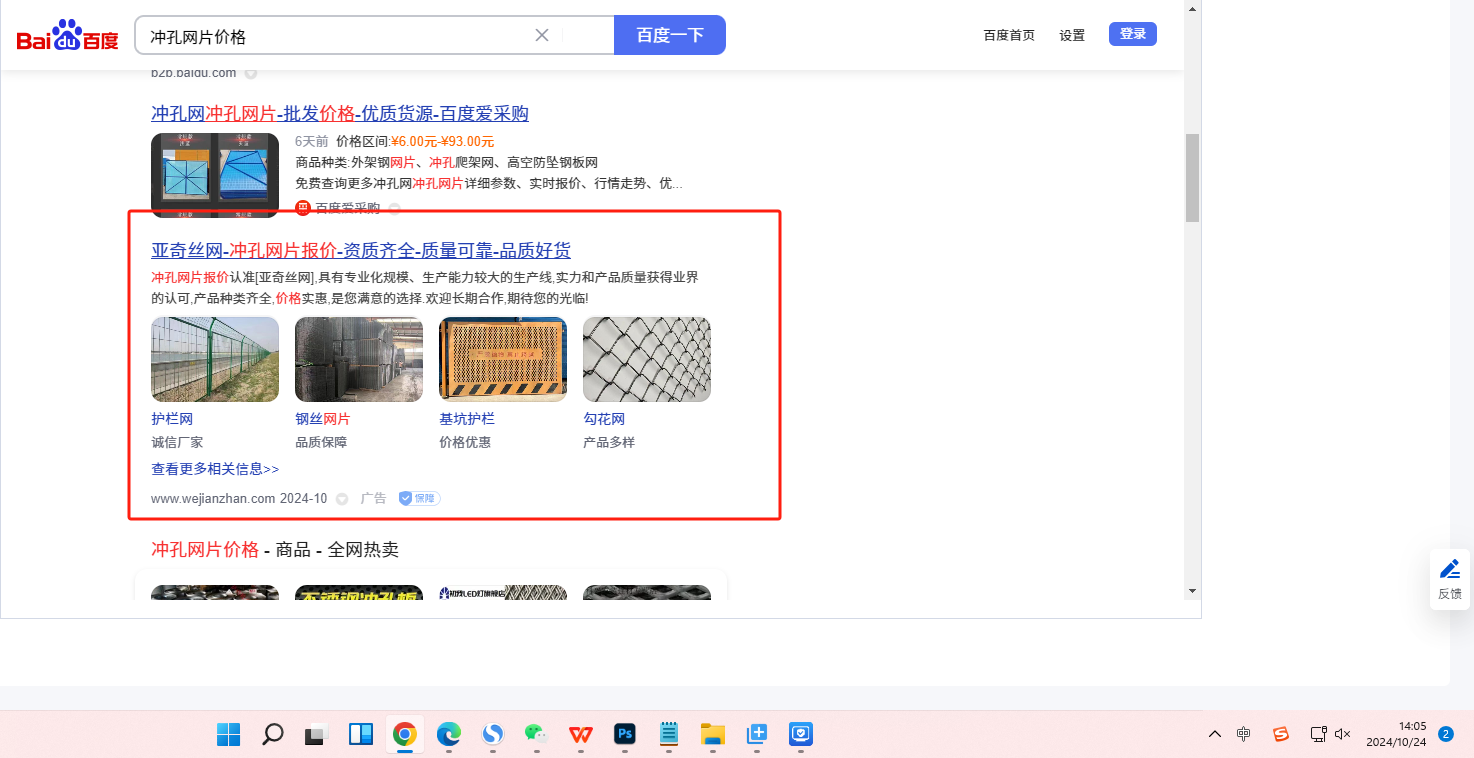Screen dimensions: 1474x758
Task: Open Sogou browser from the taskbar
Action: click(493, 735)
